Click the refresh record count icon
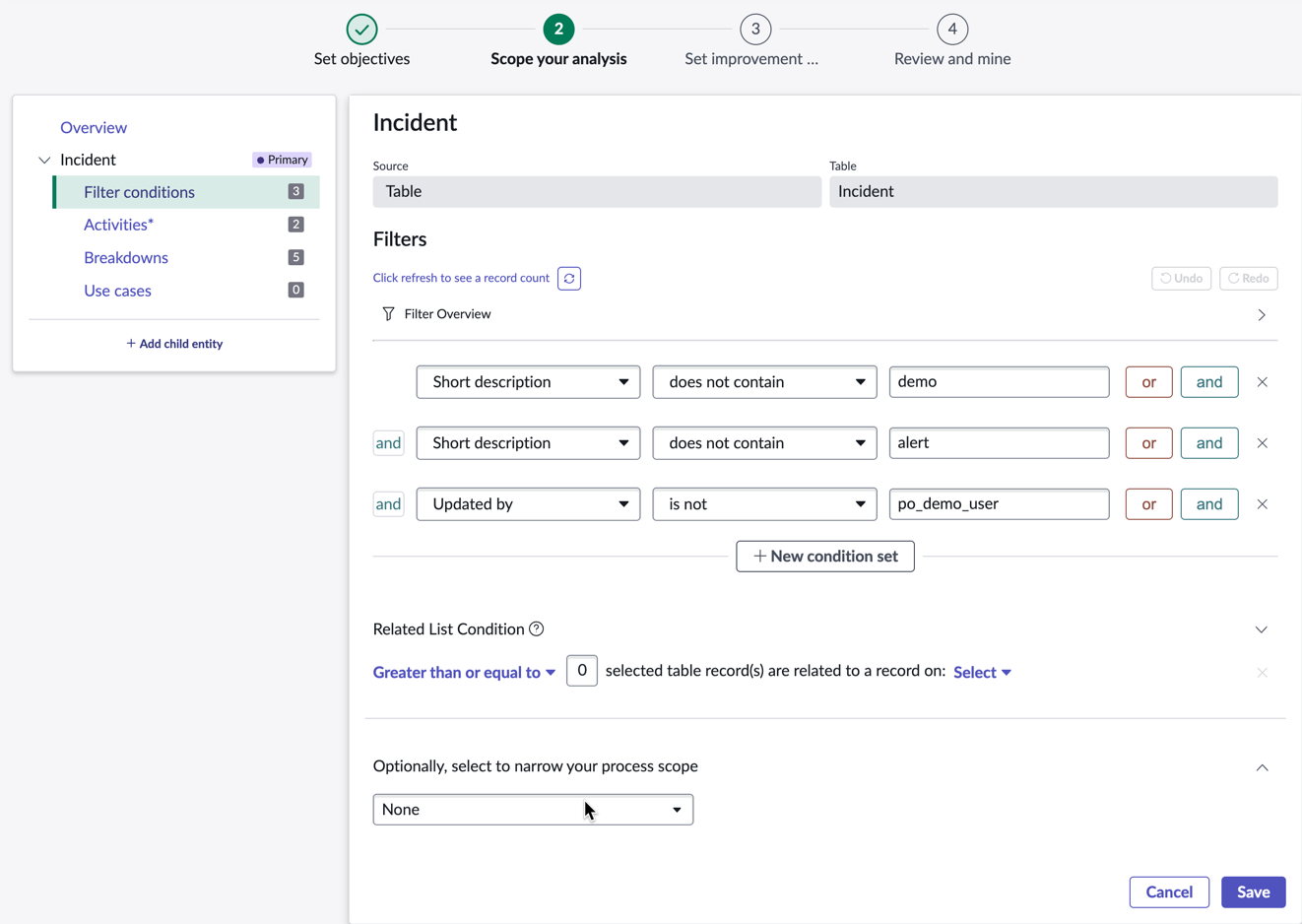The height and width of the screenshot is (924, 1302). (x=569, y=279)
